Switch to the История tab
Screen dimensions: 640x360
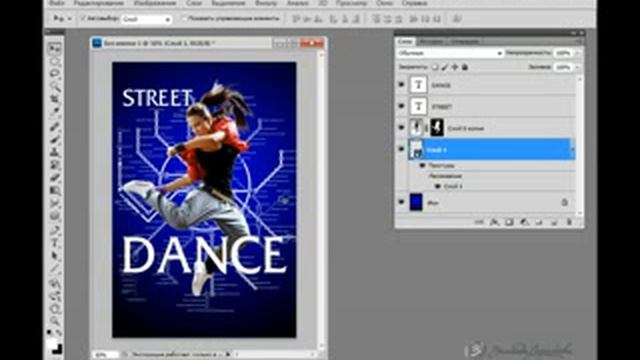click(431, 42)
